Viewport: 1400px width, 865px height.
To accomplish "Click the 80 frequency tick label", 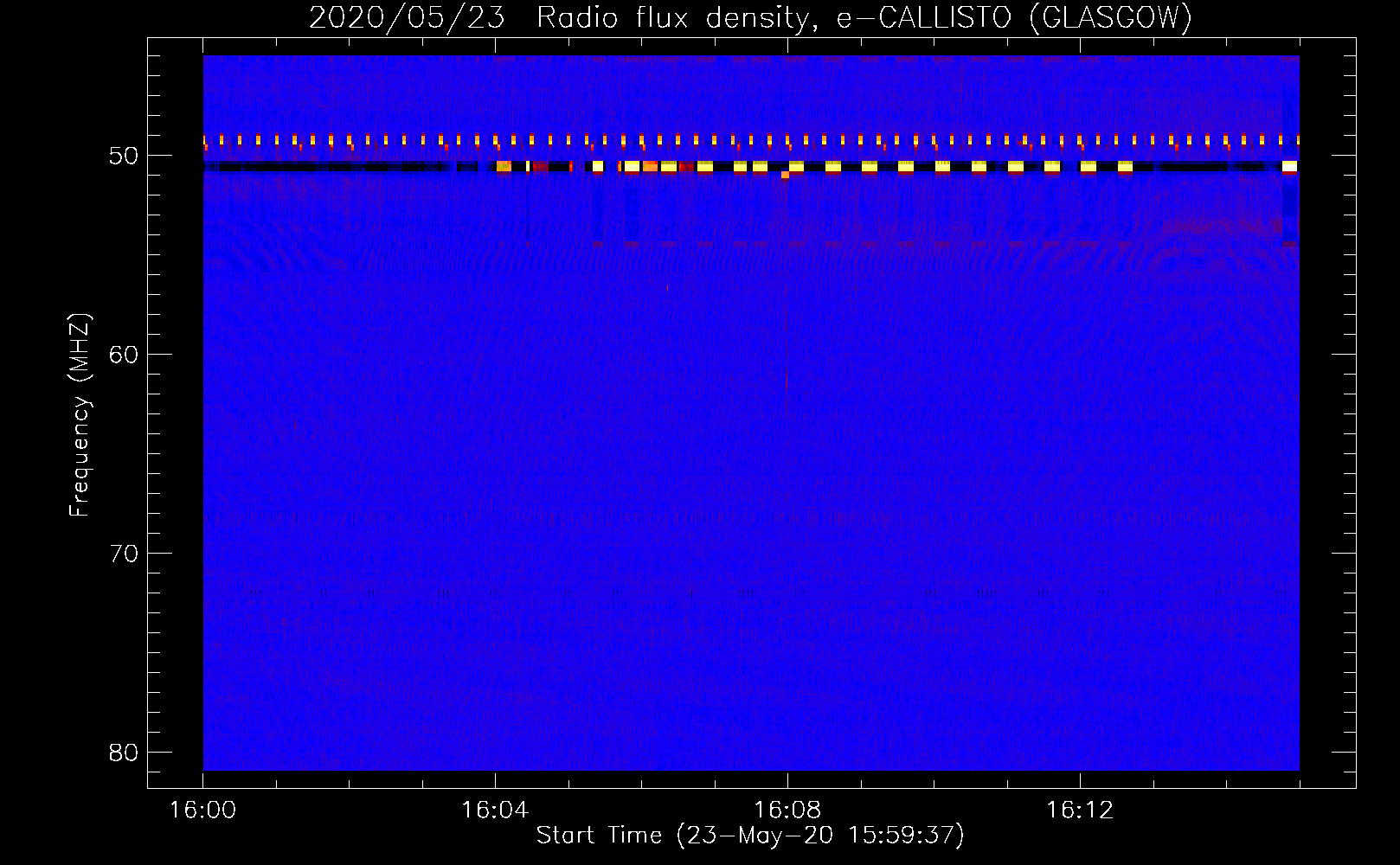I will (124, 753).
